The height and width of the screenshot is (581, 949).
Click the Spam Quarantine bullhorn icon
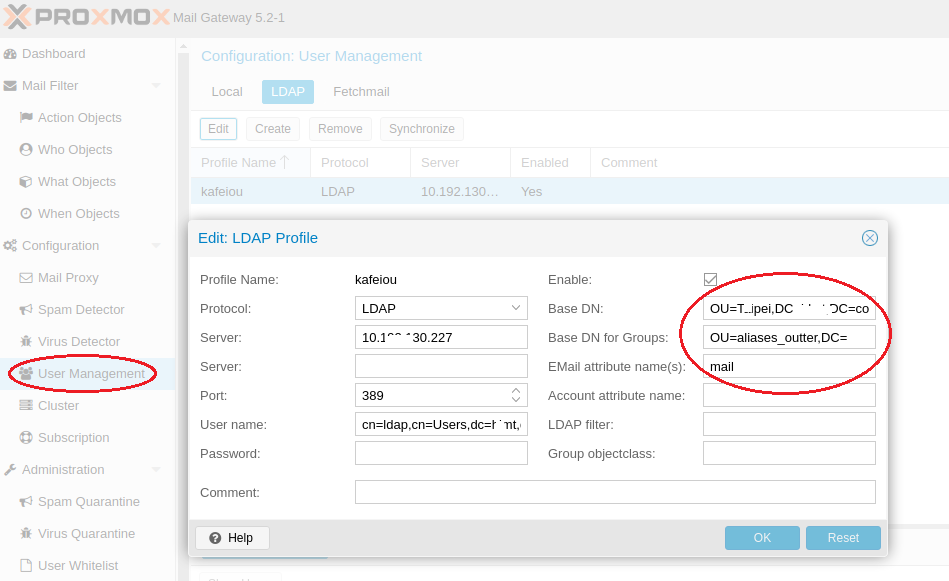[x=26, y=502]
